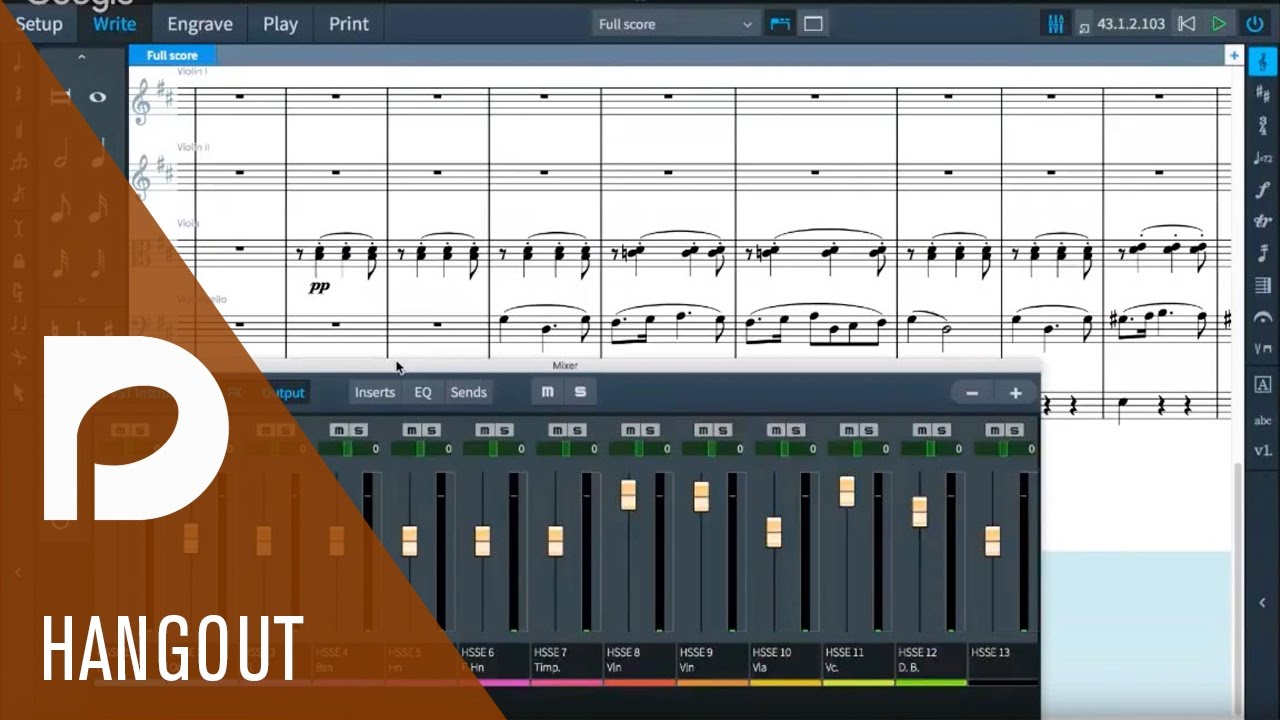
Task: Open the Text panel (abc icon)
Action: (x=1263, y=421)
